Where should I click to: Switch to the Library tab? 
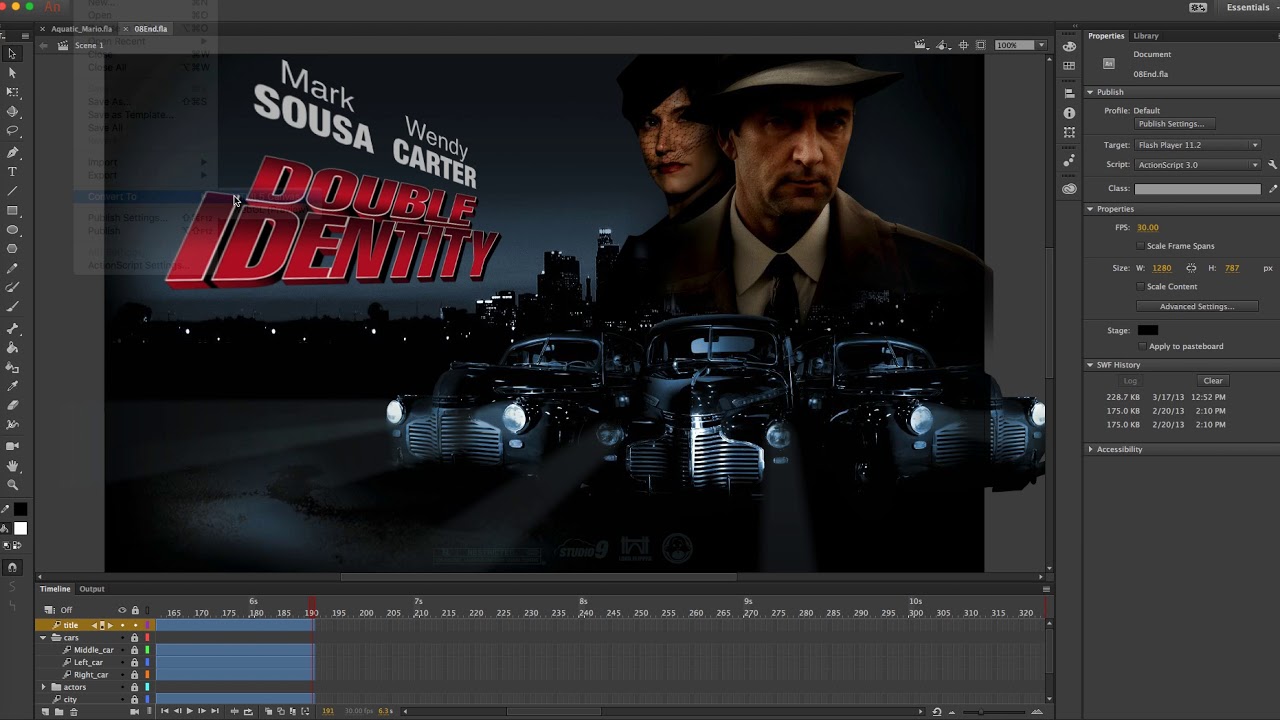coord(1146,36)
